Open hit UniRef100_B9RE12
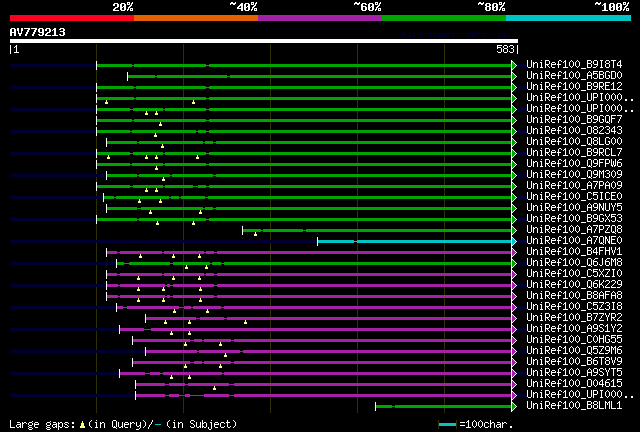Image resolution: width=640 pixels, height=432 pixels. 574,86
